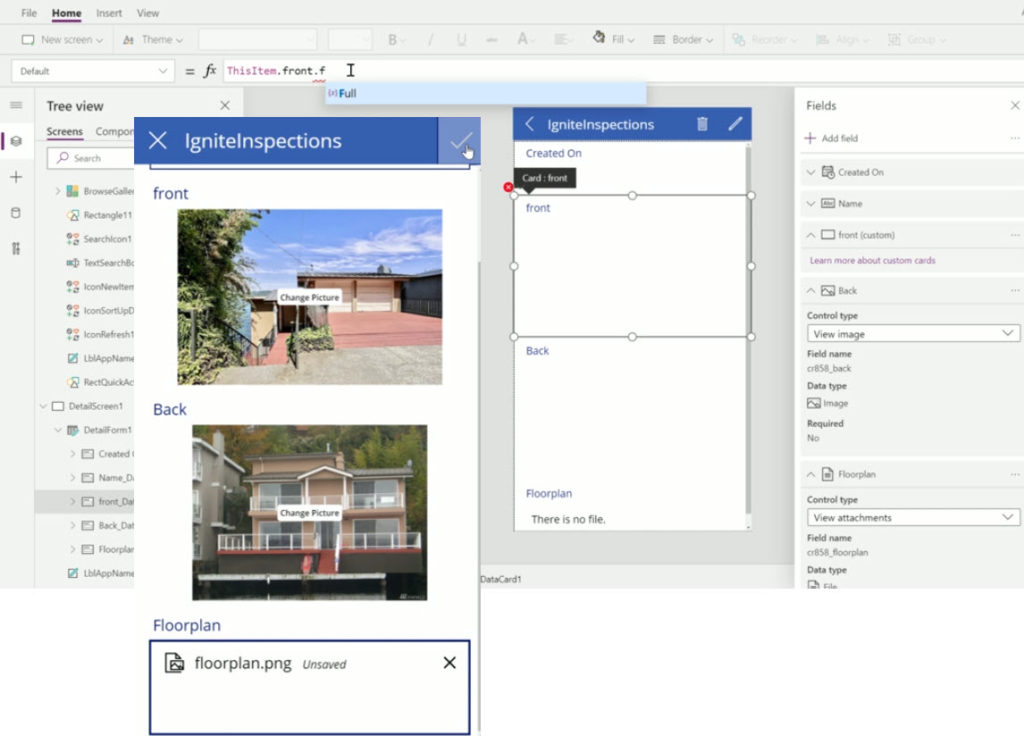Collapse the Back field section
The height and width of the screenshot is (736, 1024).
(810, 291)
